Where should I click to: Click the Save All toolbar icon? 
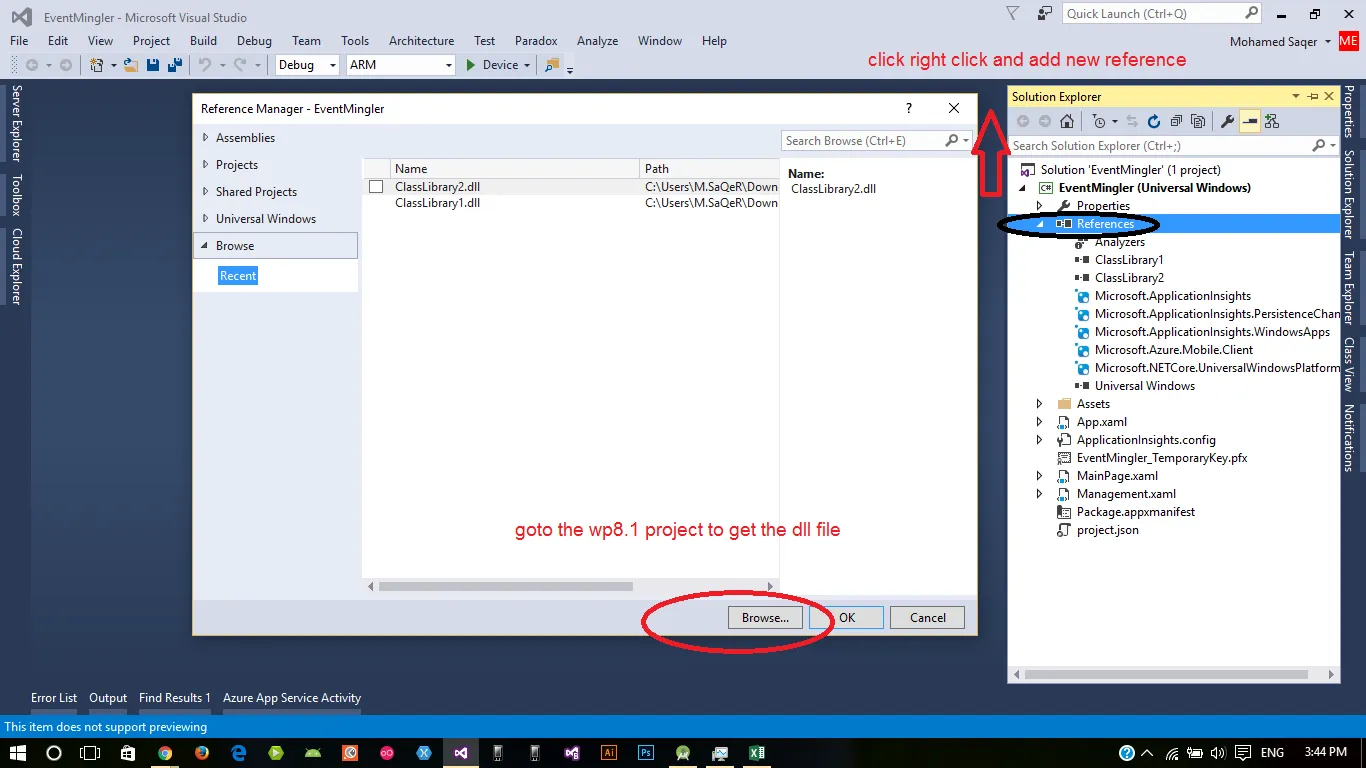[x=173, y=65]
